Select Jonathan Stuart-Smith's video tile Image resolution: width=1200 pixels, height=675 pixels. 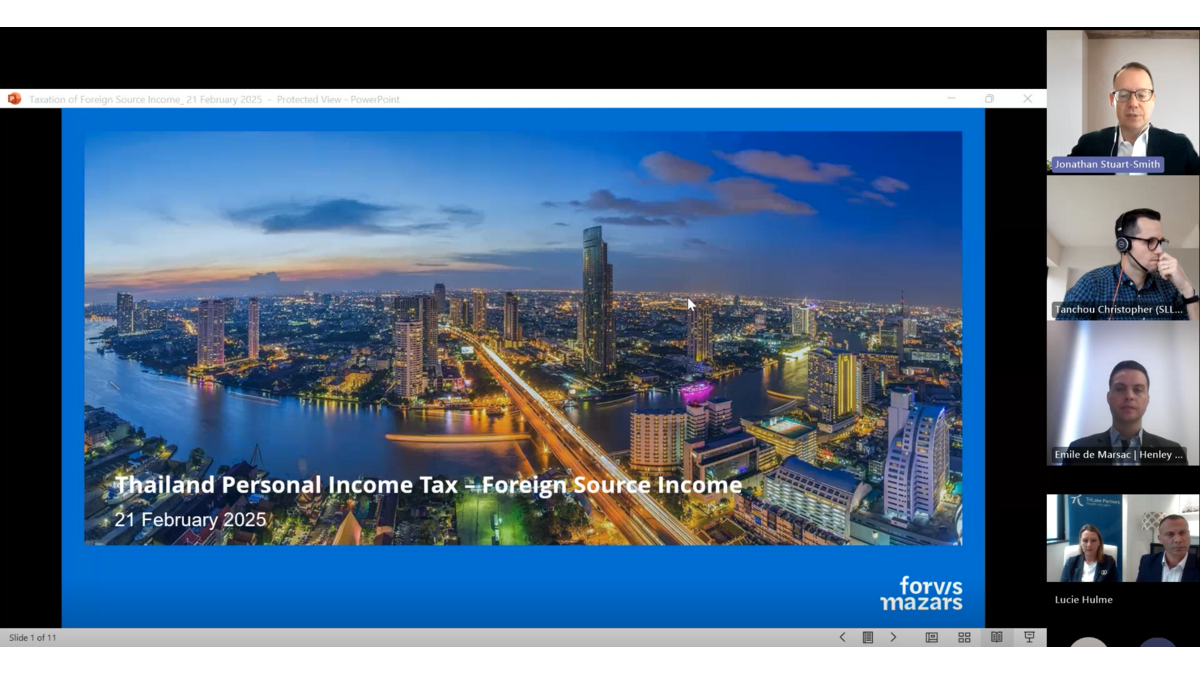pos(1122,102)
